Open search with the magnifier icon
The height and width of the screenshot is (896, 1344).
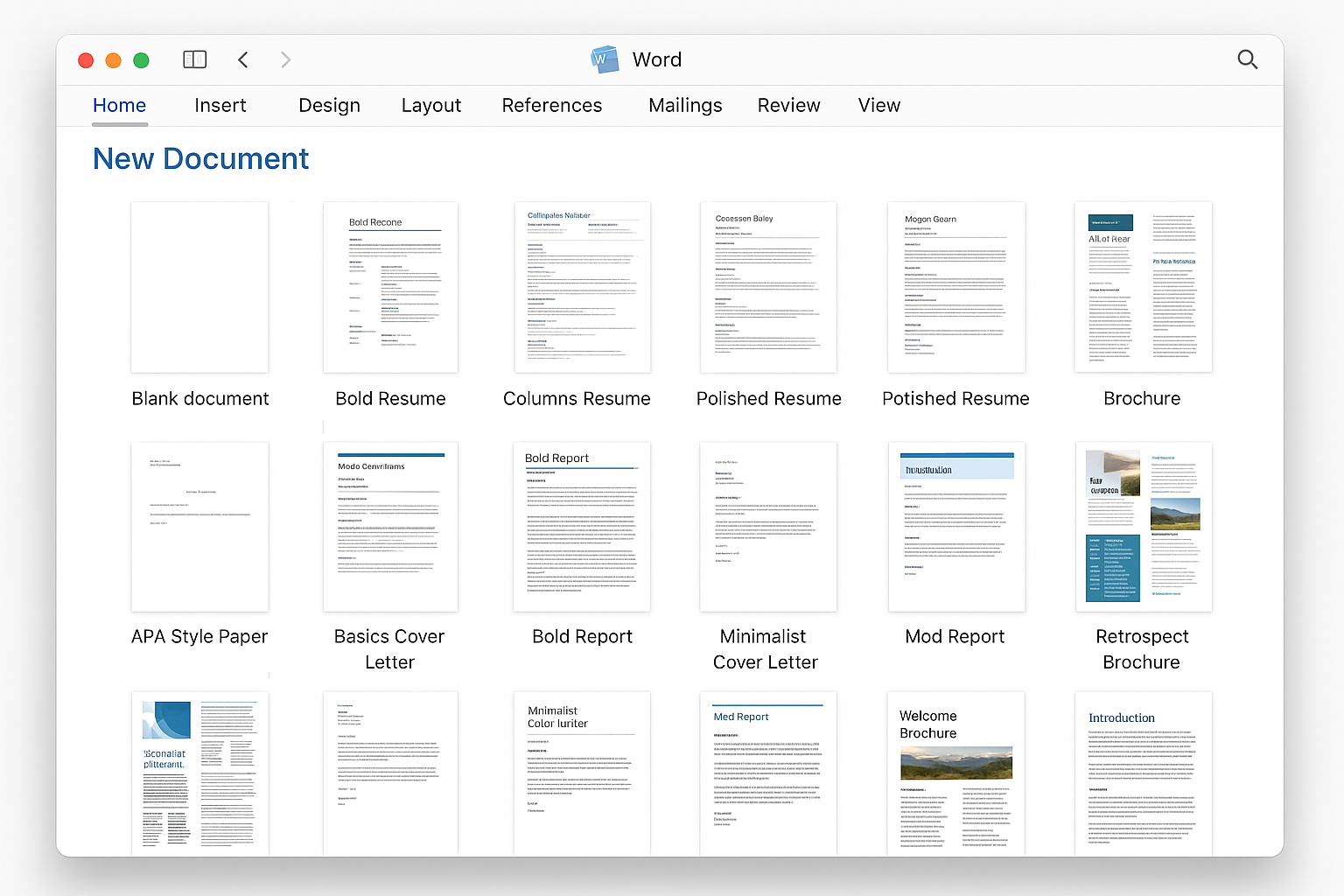click(1248, 59)
